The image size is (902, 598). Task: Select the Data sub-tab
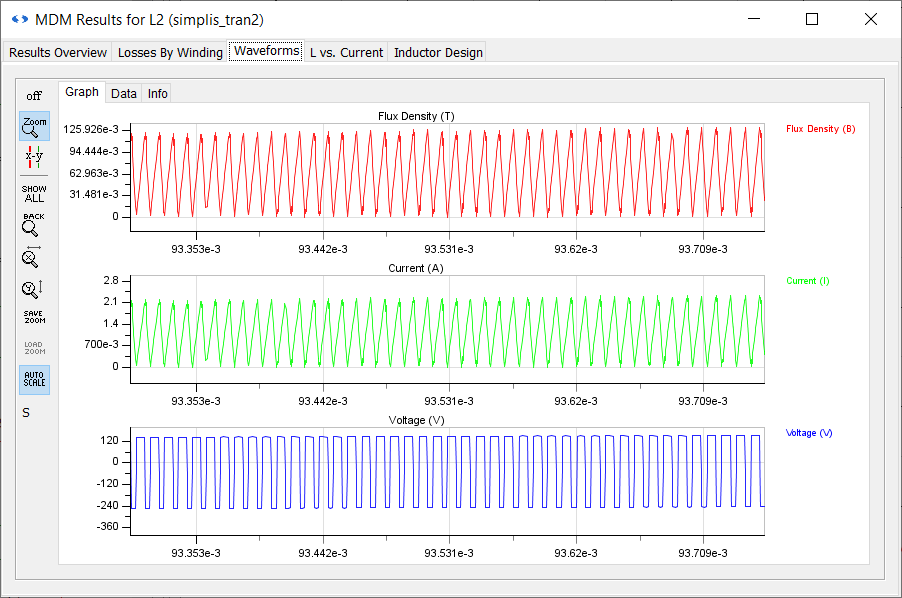coord(124,93)
